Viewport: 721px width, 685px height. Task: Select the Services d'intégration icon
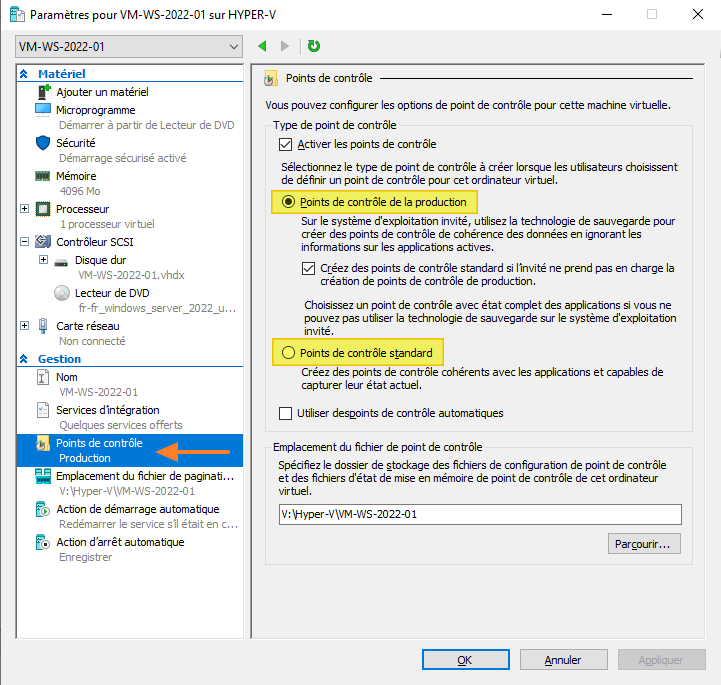pyautogui.click(x=43, y=410)
